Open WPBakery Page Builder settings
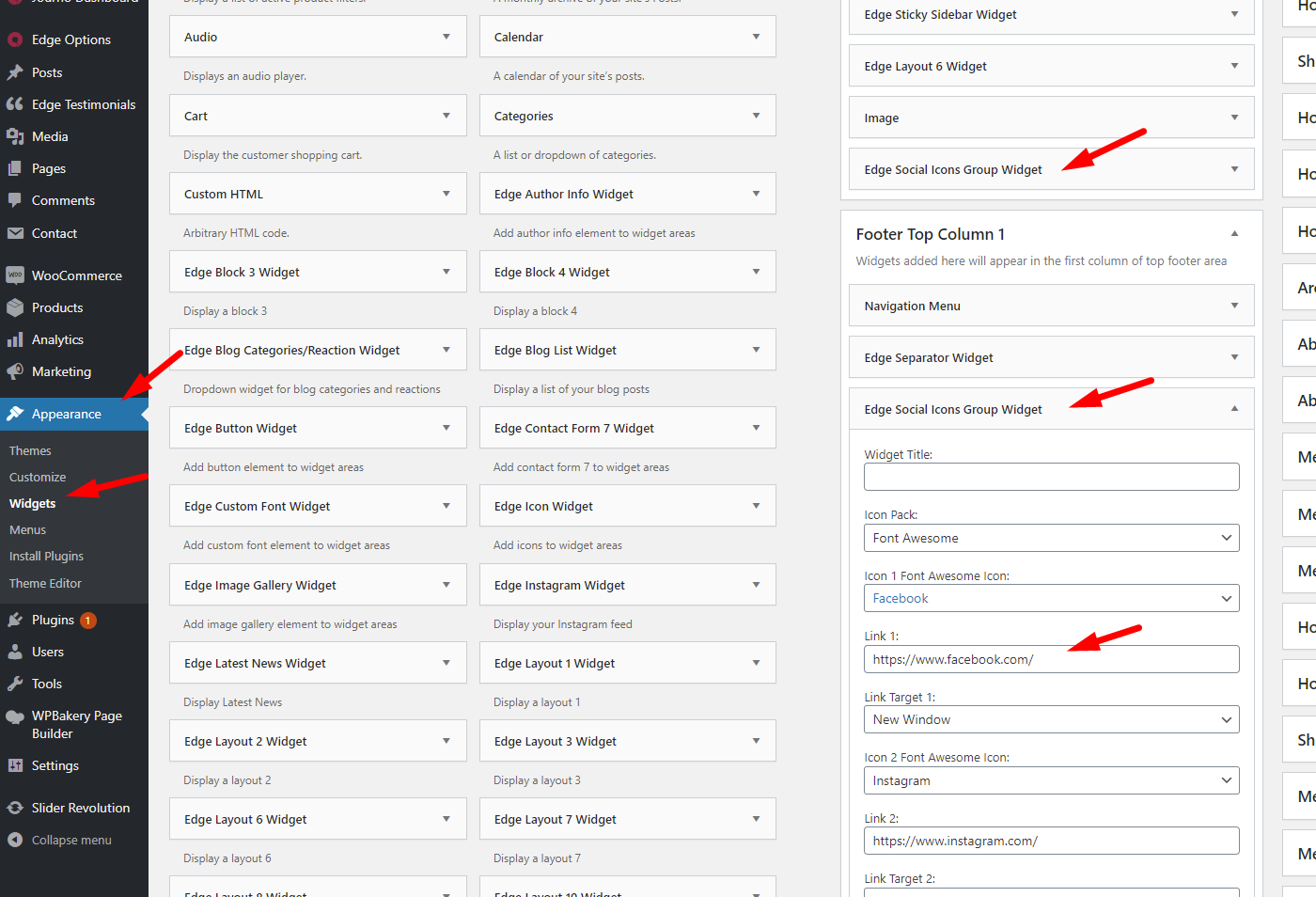Screen dimensions: 1316x897 pyautogui.click(x=77, y=725)
